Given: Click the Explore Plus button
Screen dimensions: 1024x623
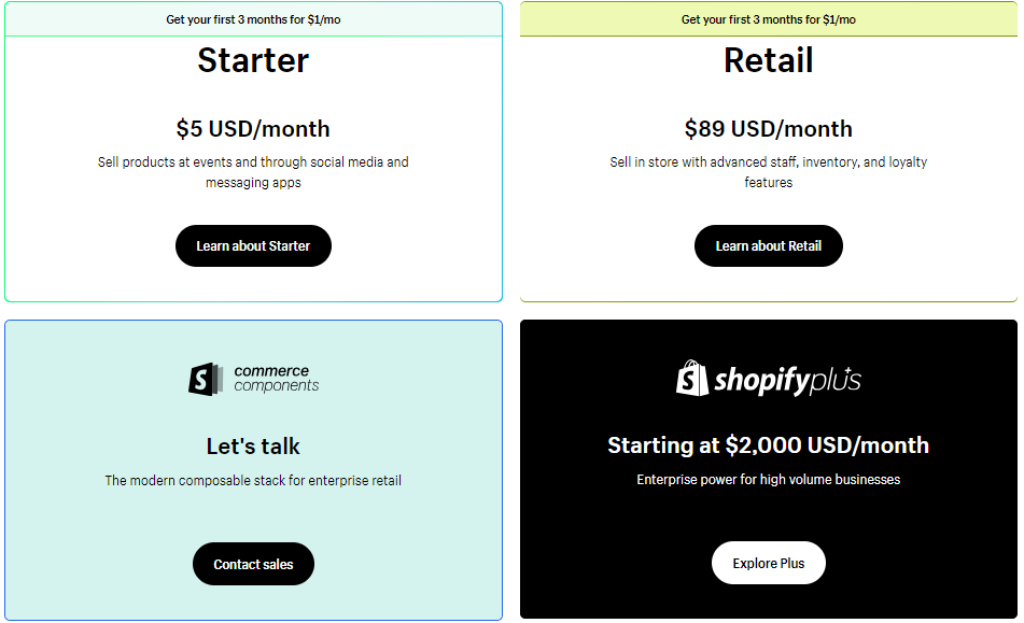Looking at the screenshot, I should pos(768,563).
